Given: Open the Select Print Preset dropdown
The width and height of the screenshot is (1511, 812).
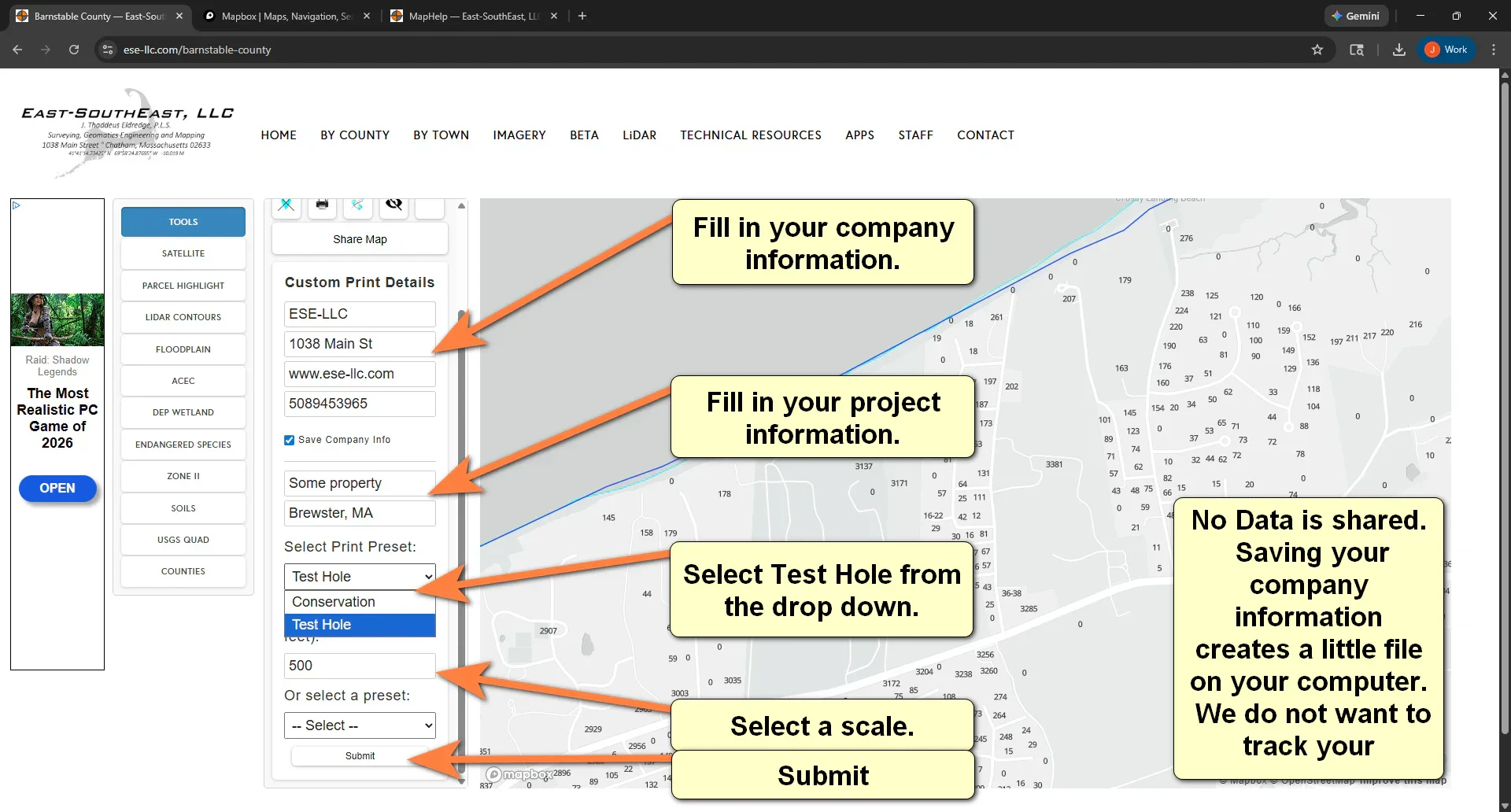Looking at the screenshot, I should [x=359, y=576].
